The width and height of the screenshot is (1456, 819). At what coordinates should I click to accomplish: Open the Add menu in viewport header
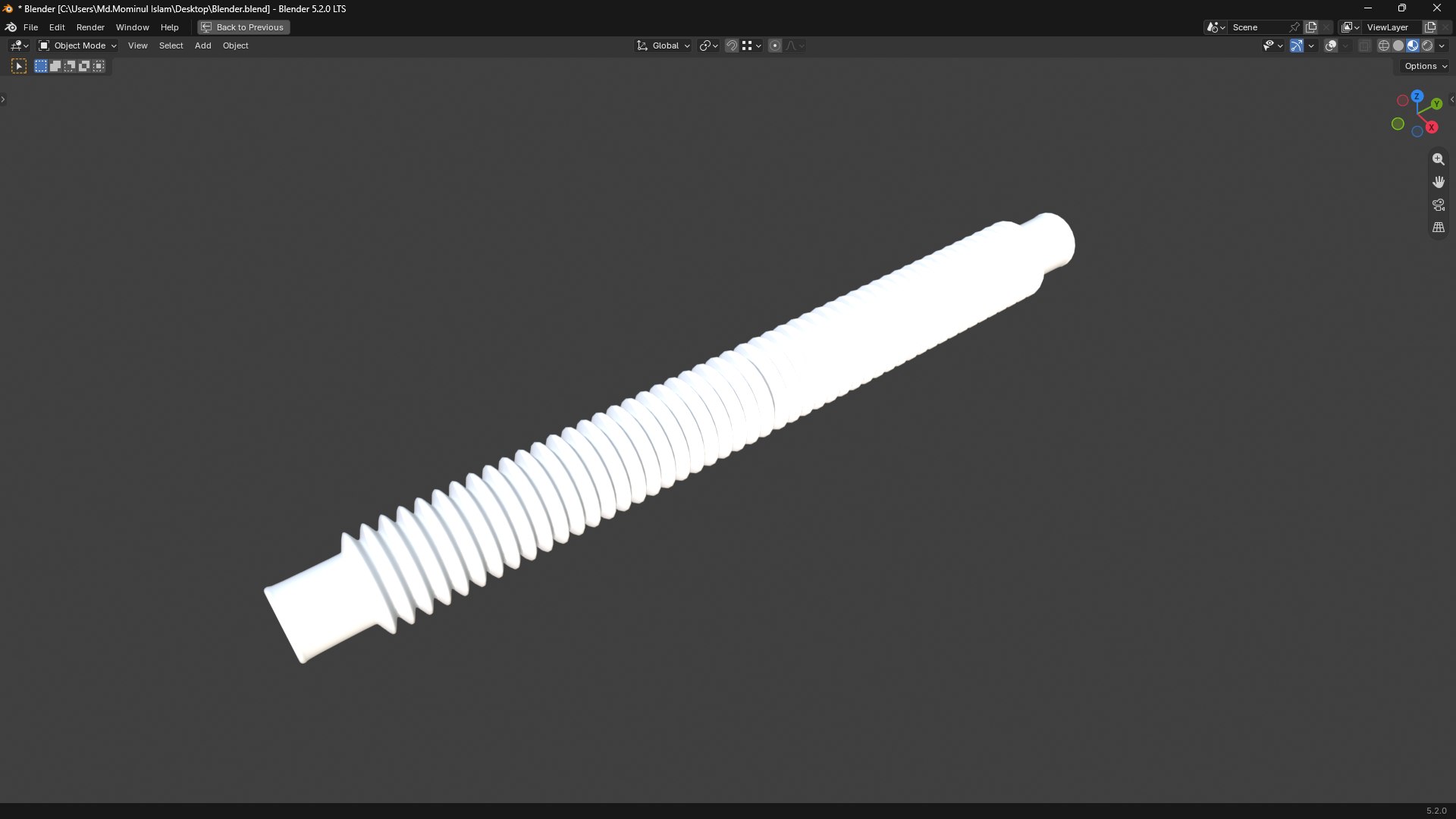pos(202,46)
